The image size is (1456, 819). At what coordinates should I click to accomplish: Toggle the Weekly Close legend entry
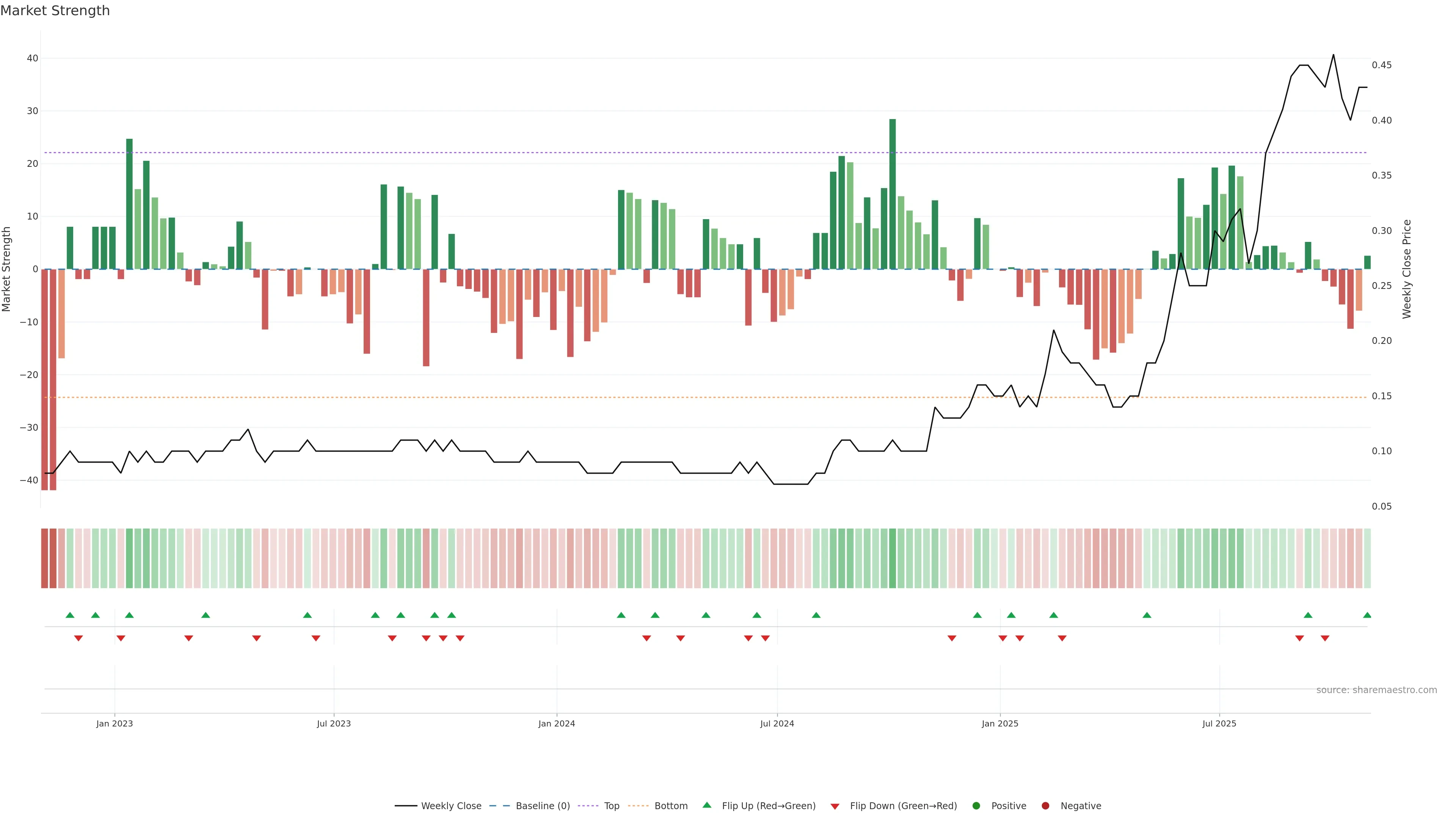[x=450, y=806]
